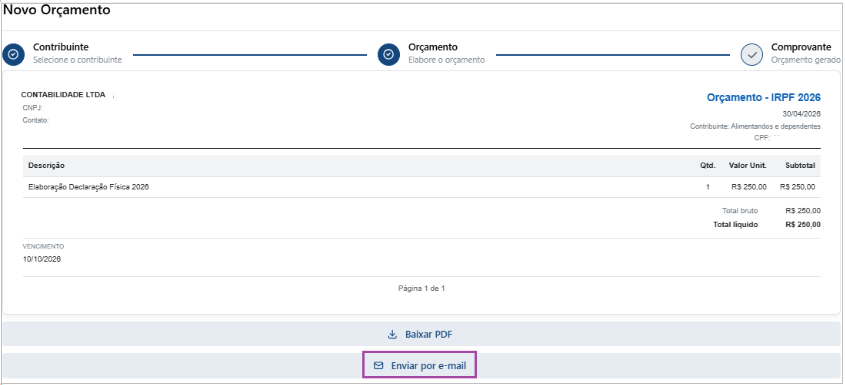Click the 'Valor Unit.' column header

point(747,165)
